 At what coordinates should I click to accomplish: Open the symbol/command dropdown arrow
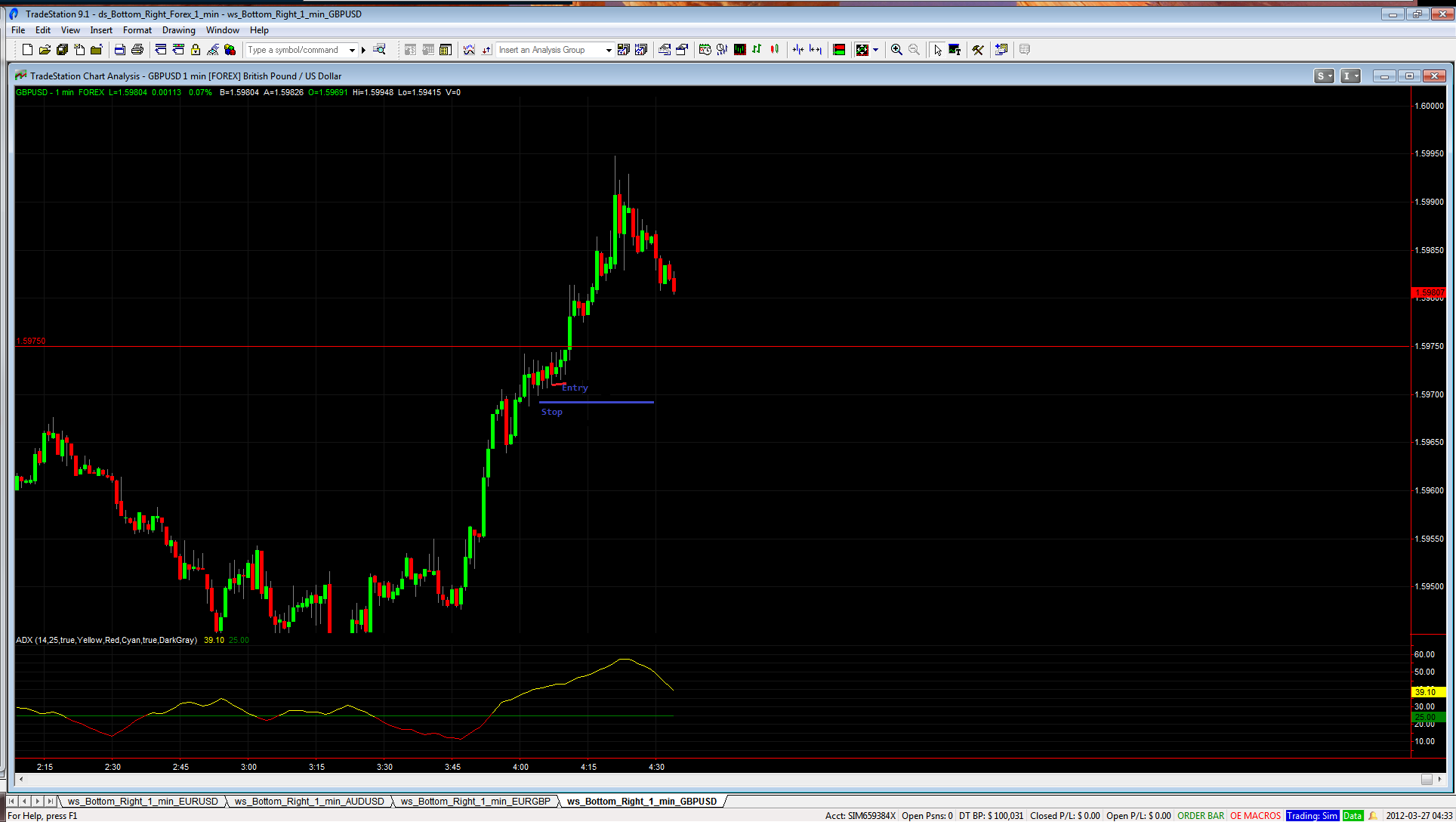[352, 50]
